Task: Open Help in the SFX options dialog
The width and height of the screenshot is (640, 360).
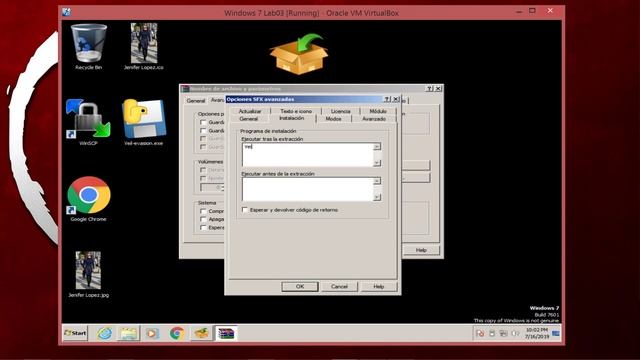Action: [379, 287]
